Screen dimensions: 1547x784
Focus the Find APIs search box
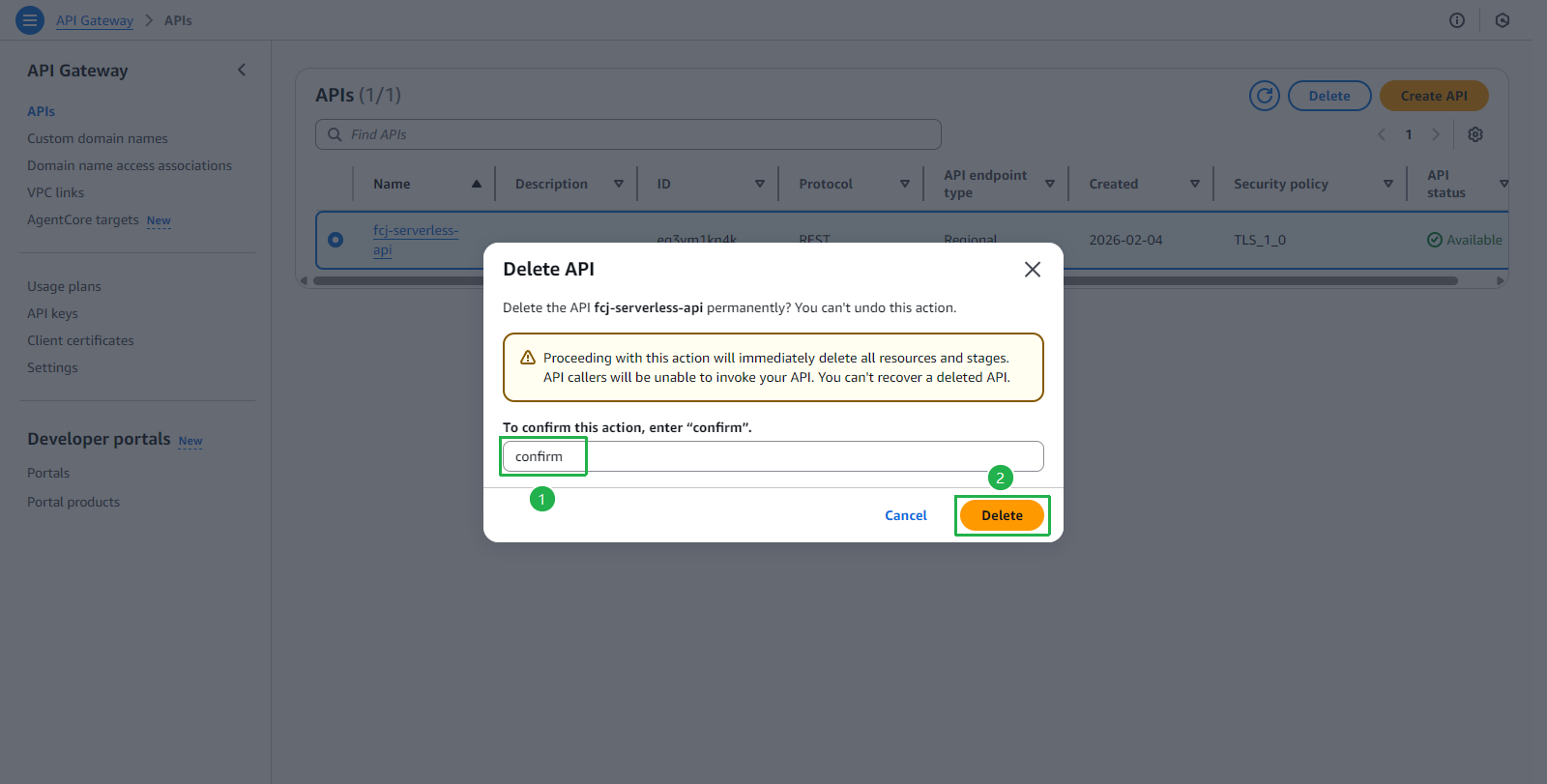click(x=628, y=134)
